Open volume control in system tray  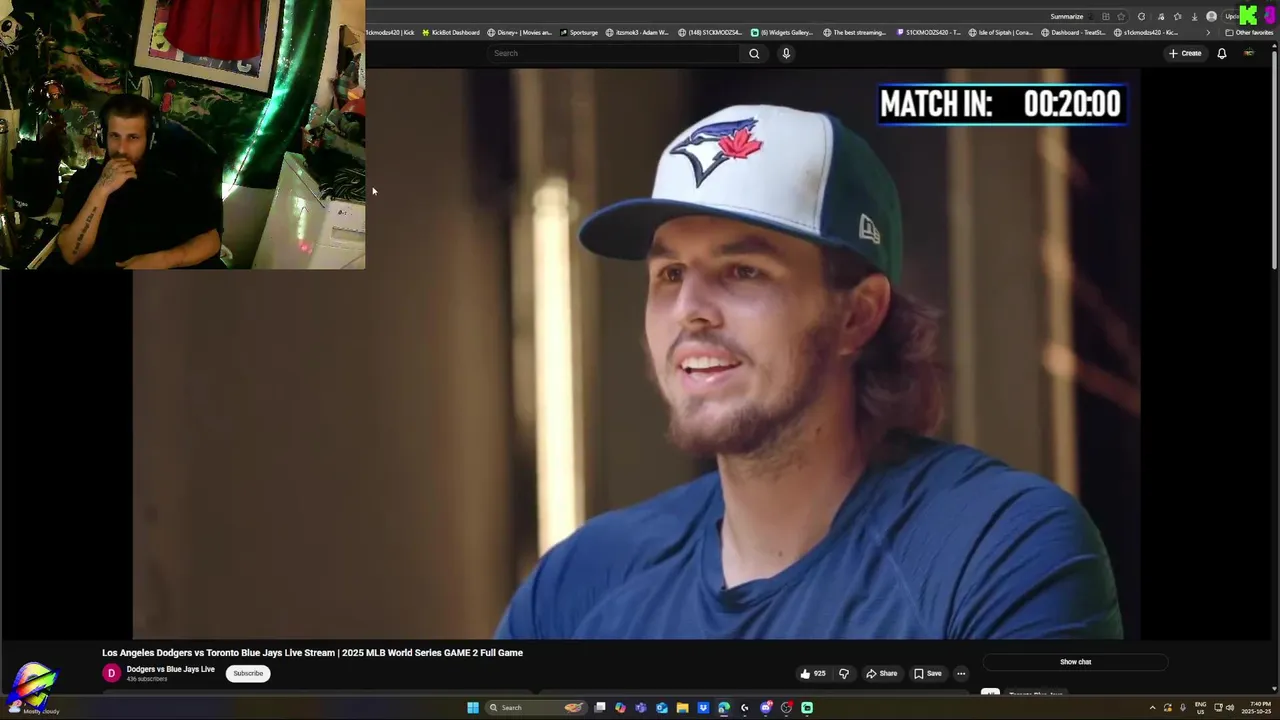[1230, 708]
